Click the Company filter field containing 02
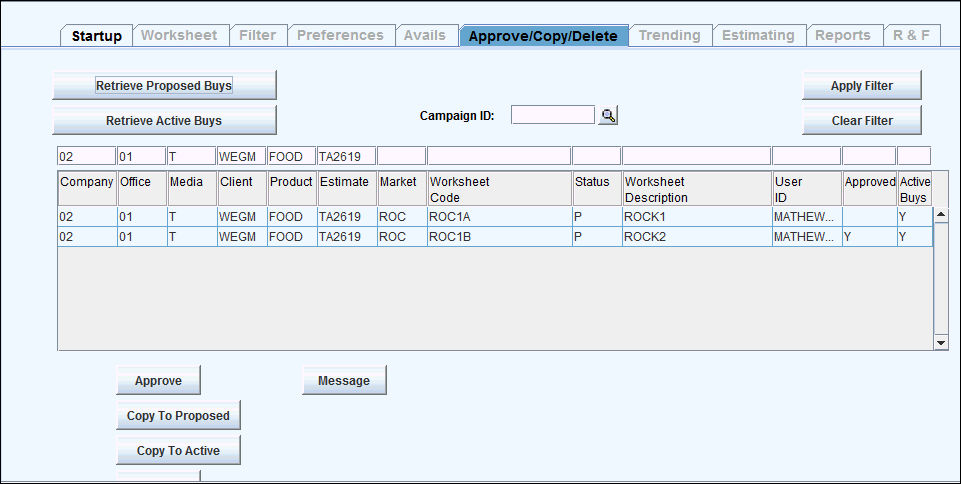This screenshot has width=961, height=484. [86, 156]
